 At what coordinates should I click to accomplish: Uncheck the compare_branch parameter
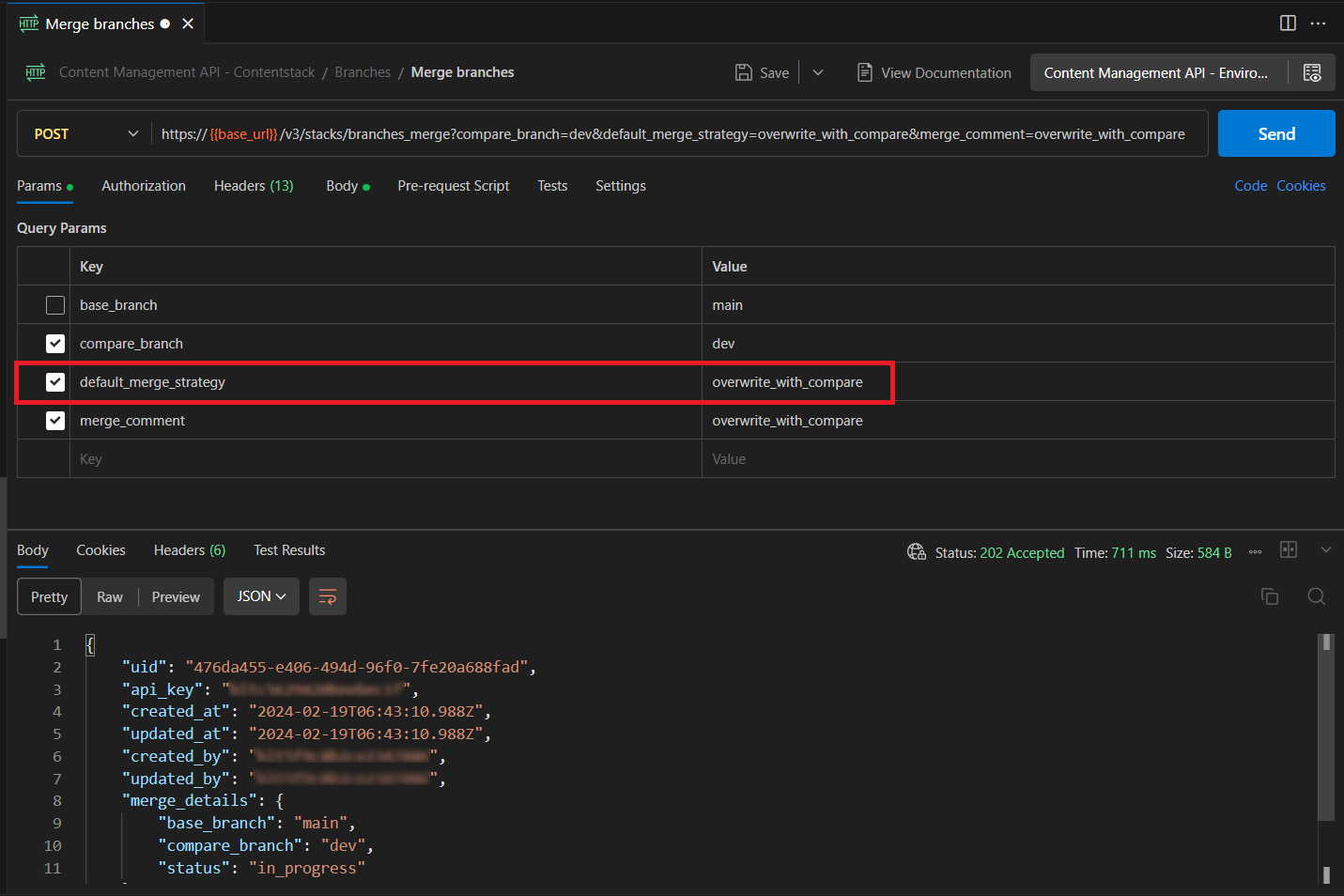click(x=55, y=344)
